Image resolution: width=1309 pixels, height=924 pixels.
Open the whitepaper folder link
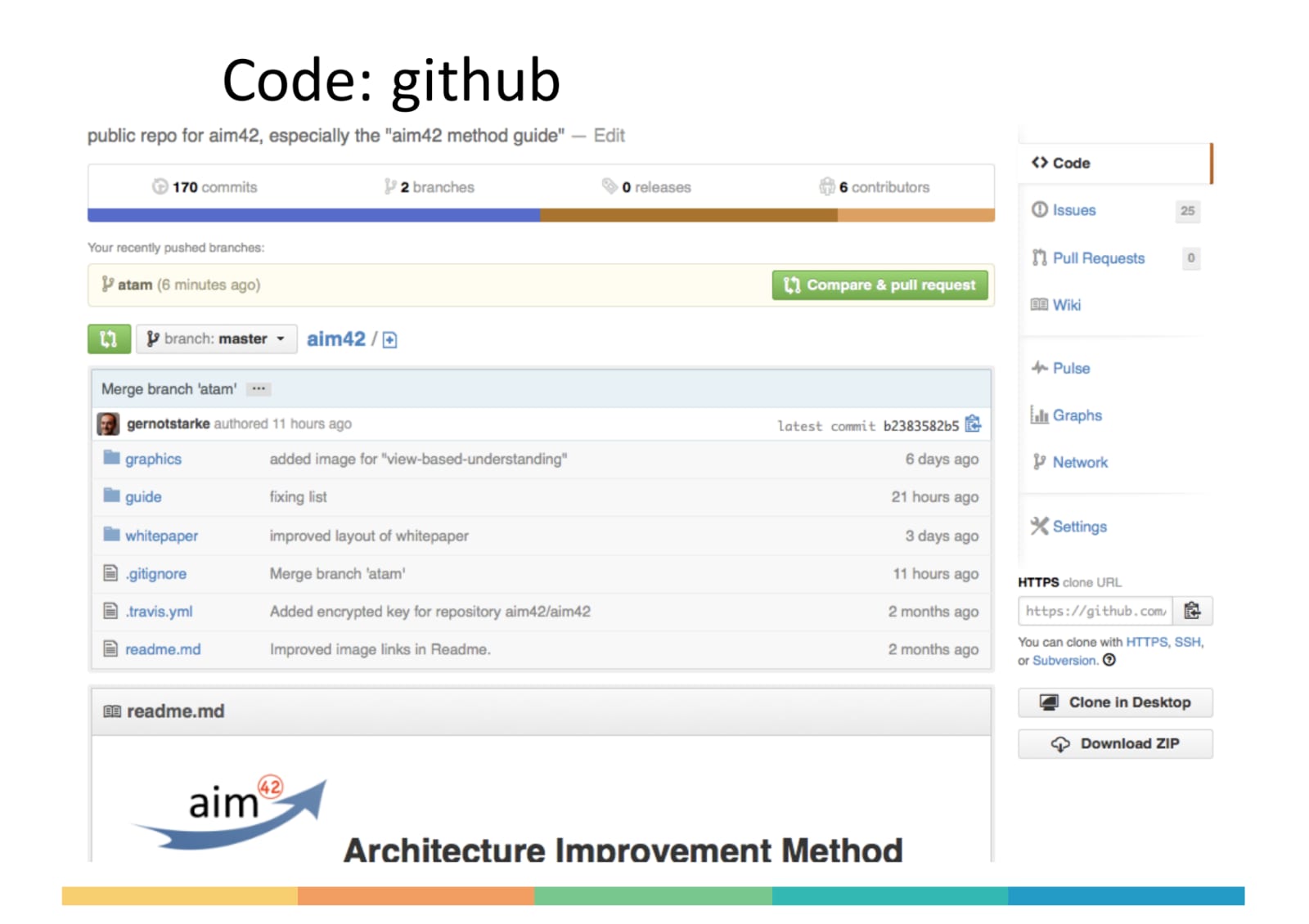[161, 536]
